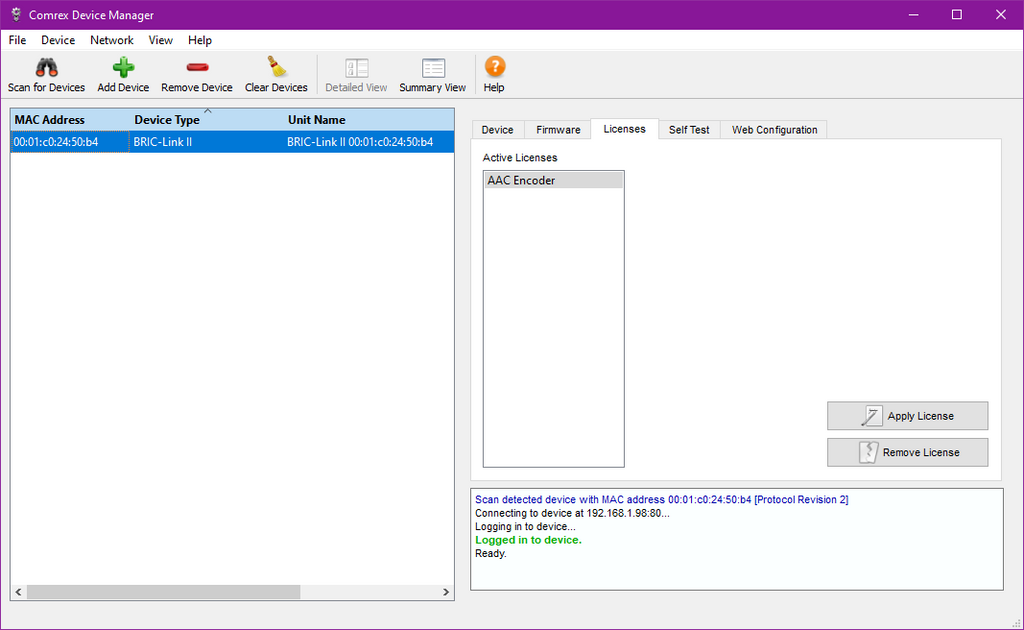Click the 'Scan detected device' log line
This screenshot has width=1024, height=630.
(x=662, y=500)
